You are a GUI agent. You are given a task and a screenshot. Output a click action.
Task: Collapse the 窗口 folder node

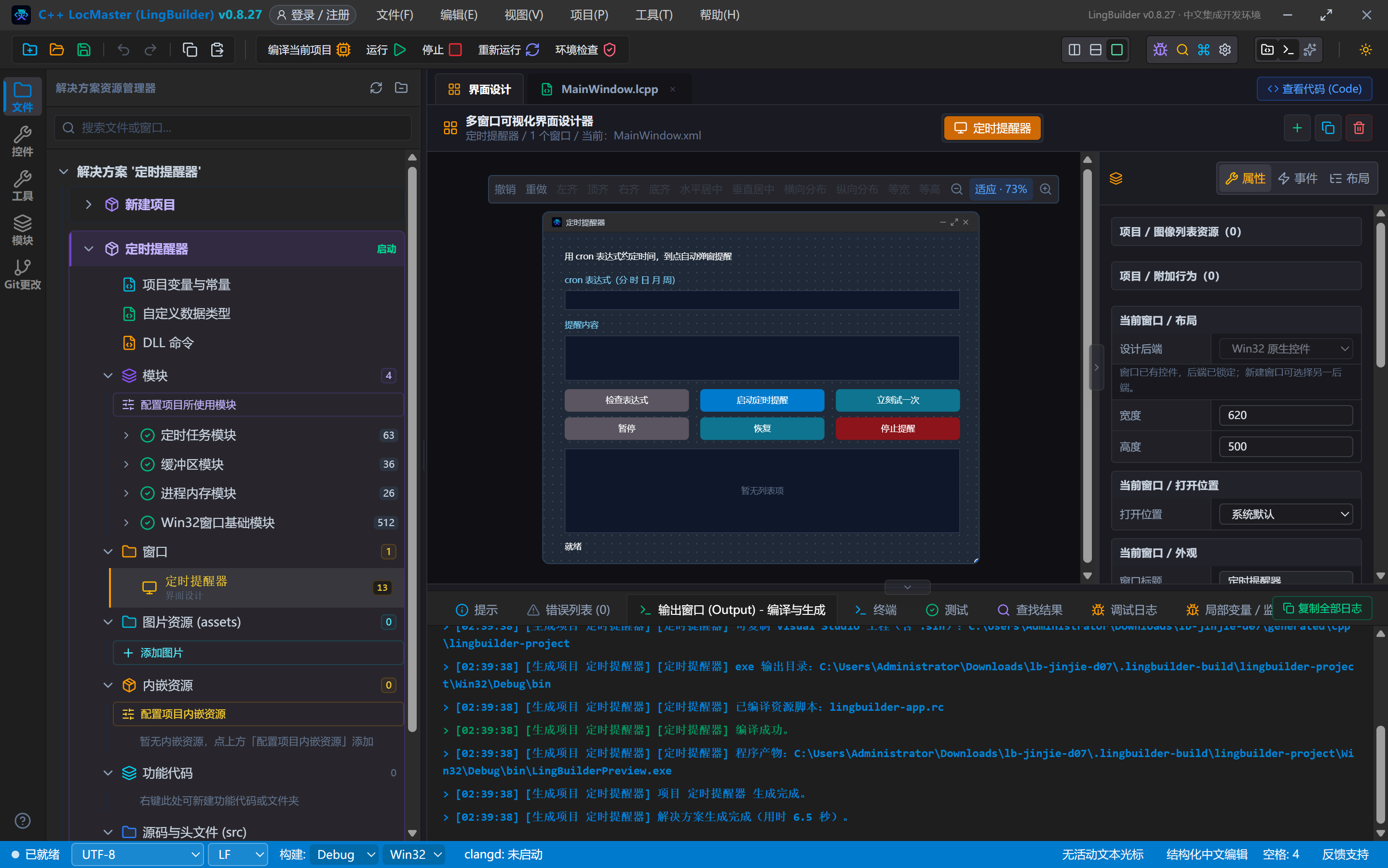click(x=108, y=552)
